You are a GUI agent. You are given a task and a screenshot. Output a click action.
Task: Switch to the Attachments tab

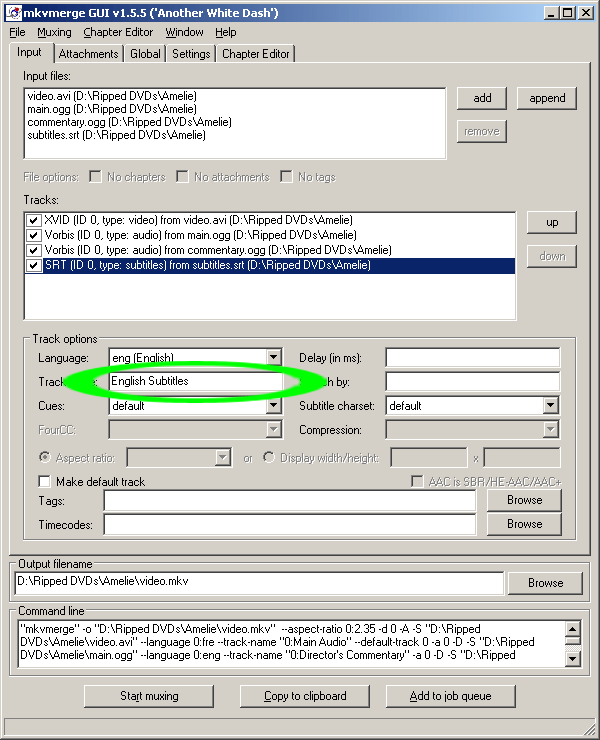point(88,54)
